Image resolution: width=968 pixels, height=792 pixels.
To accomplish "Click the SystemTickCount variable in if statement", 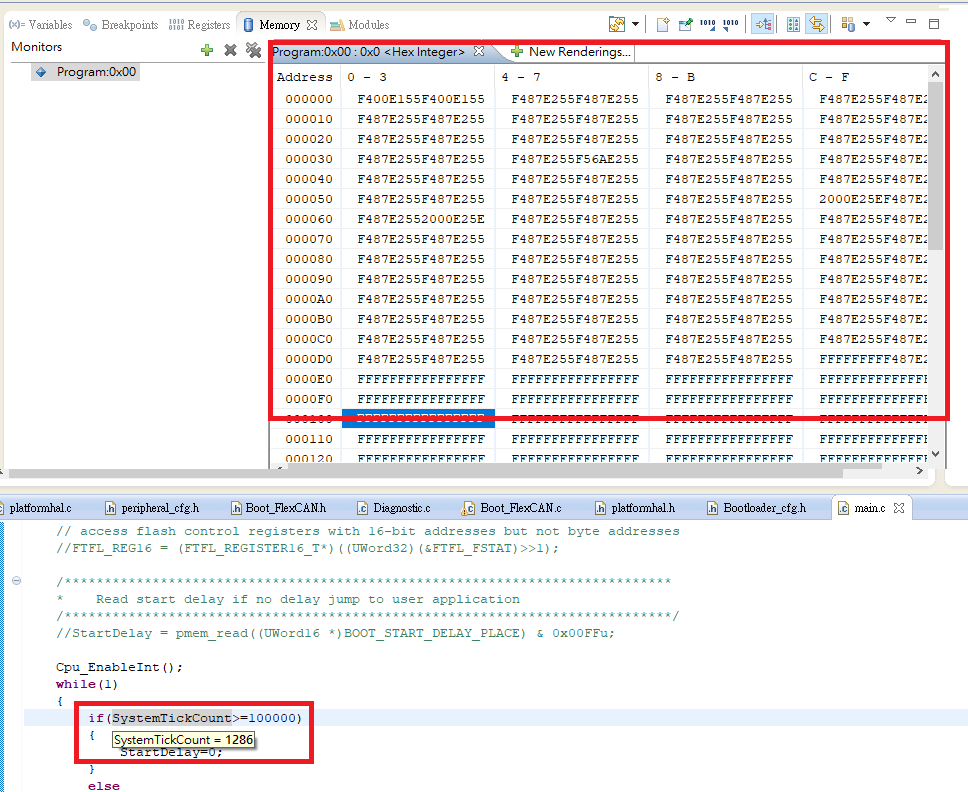I will [x=172, y=718].
